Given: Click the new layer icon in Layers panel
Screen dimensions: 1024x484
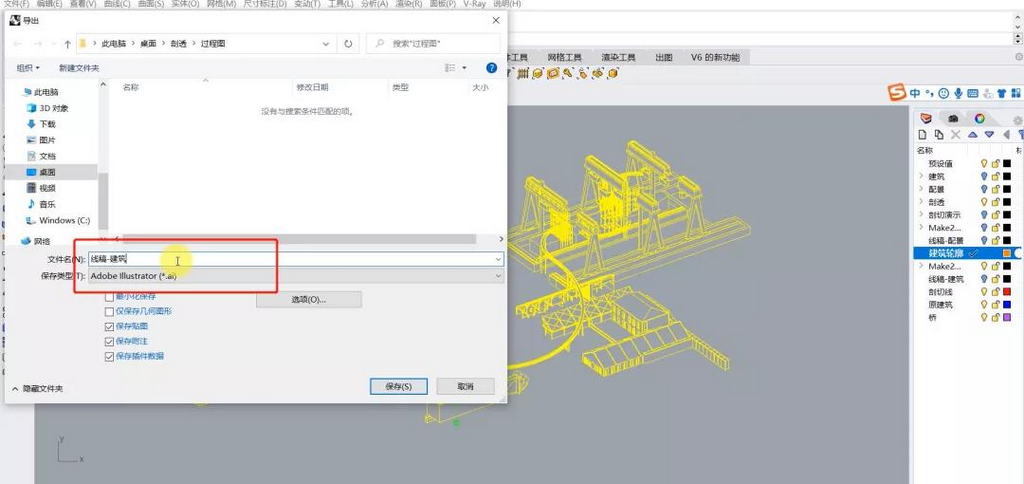Looking at the screenshot, I should 925,134.
